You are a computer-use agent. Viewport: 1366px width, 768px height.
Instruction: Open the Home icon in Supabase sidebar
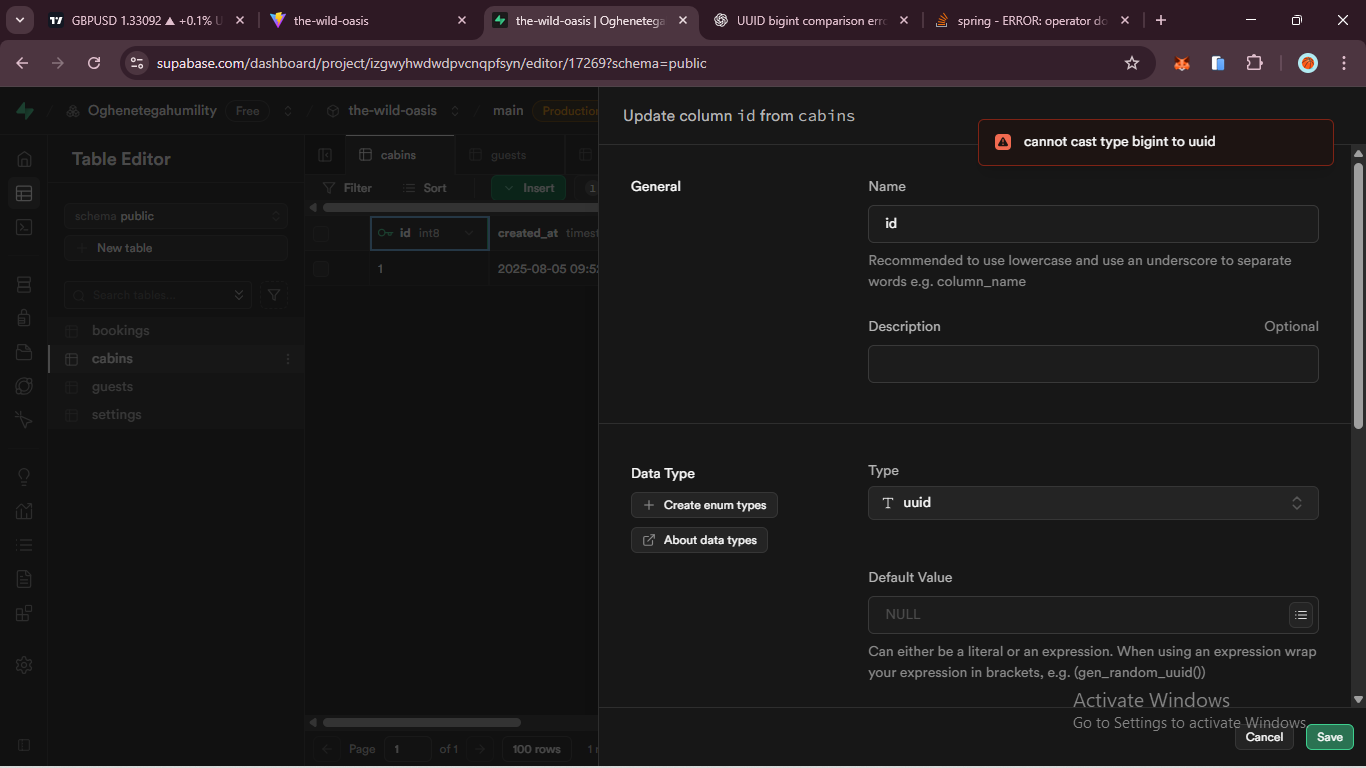click(24, 159)
